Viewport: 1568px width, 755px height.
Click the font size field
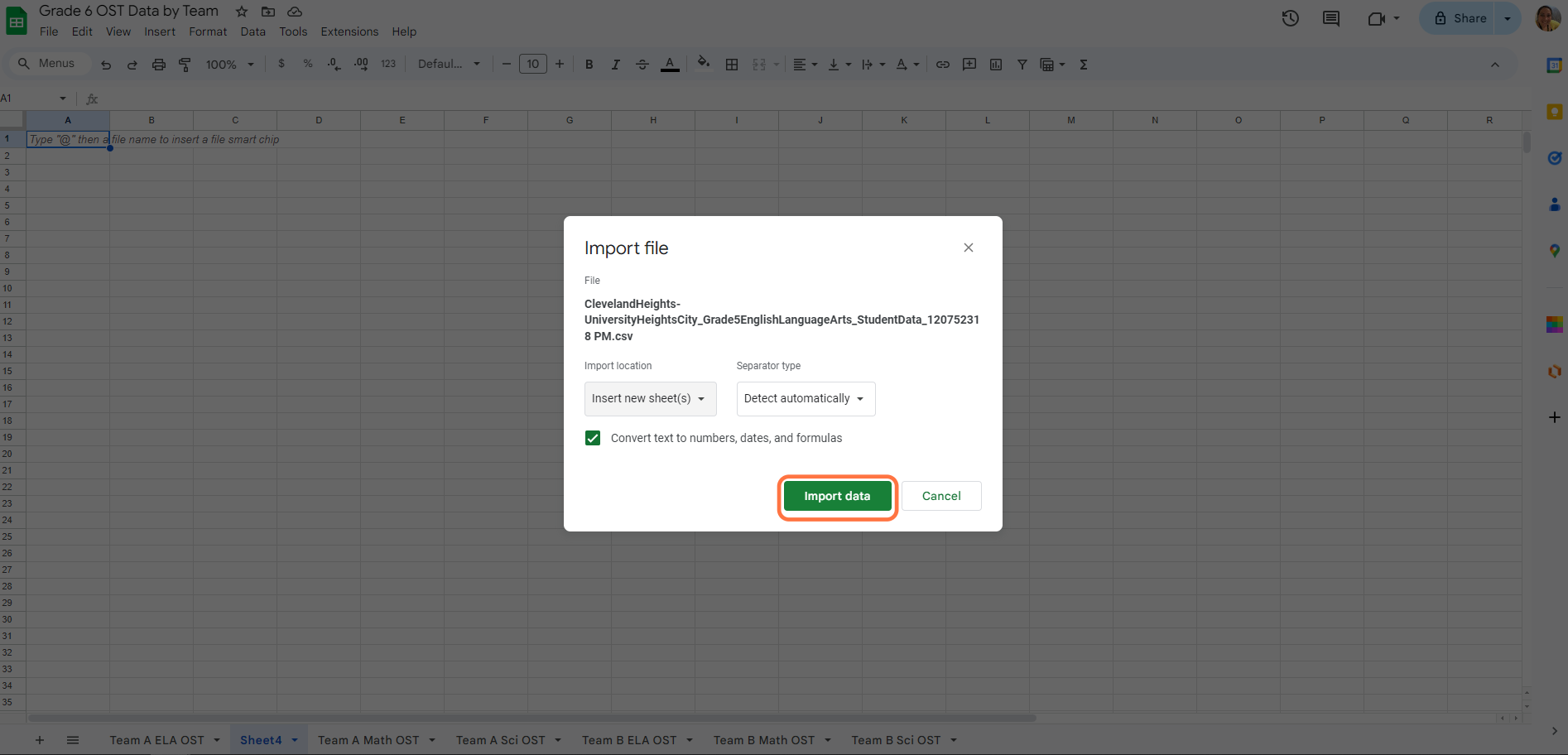533,64
